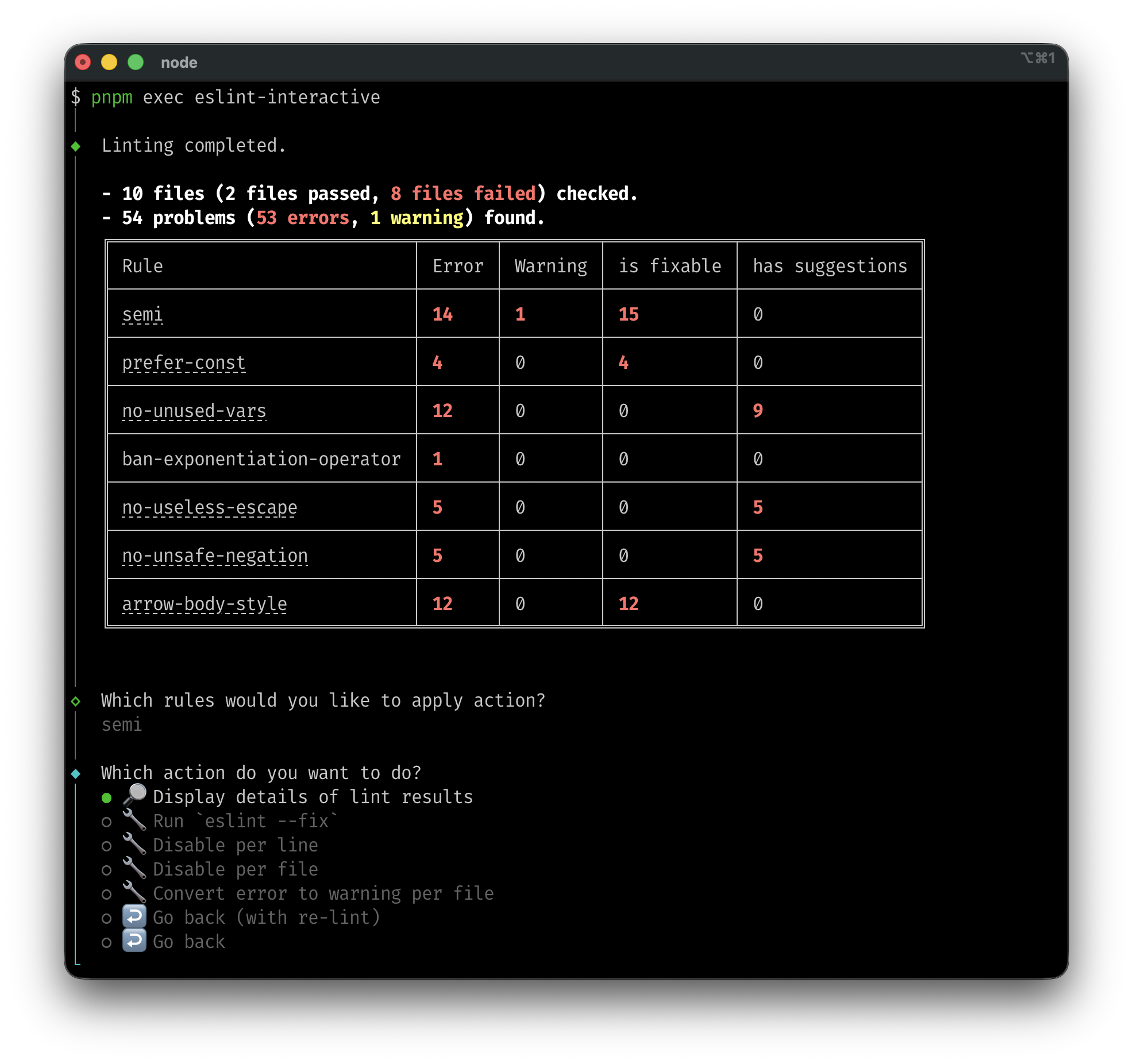The width and height of the screenshot is (1133, 1064).
Task: Click warning count 1 in semi row
Action: point(520,314)
